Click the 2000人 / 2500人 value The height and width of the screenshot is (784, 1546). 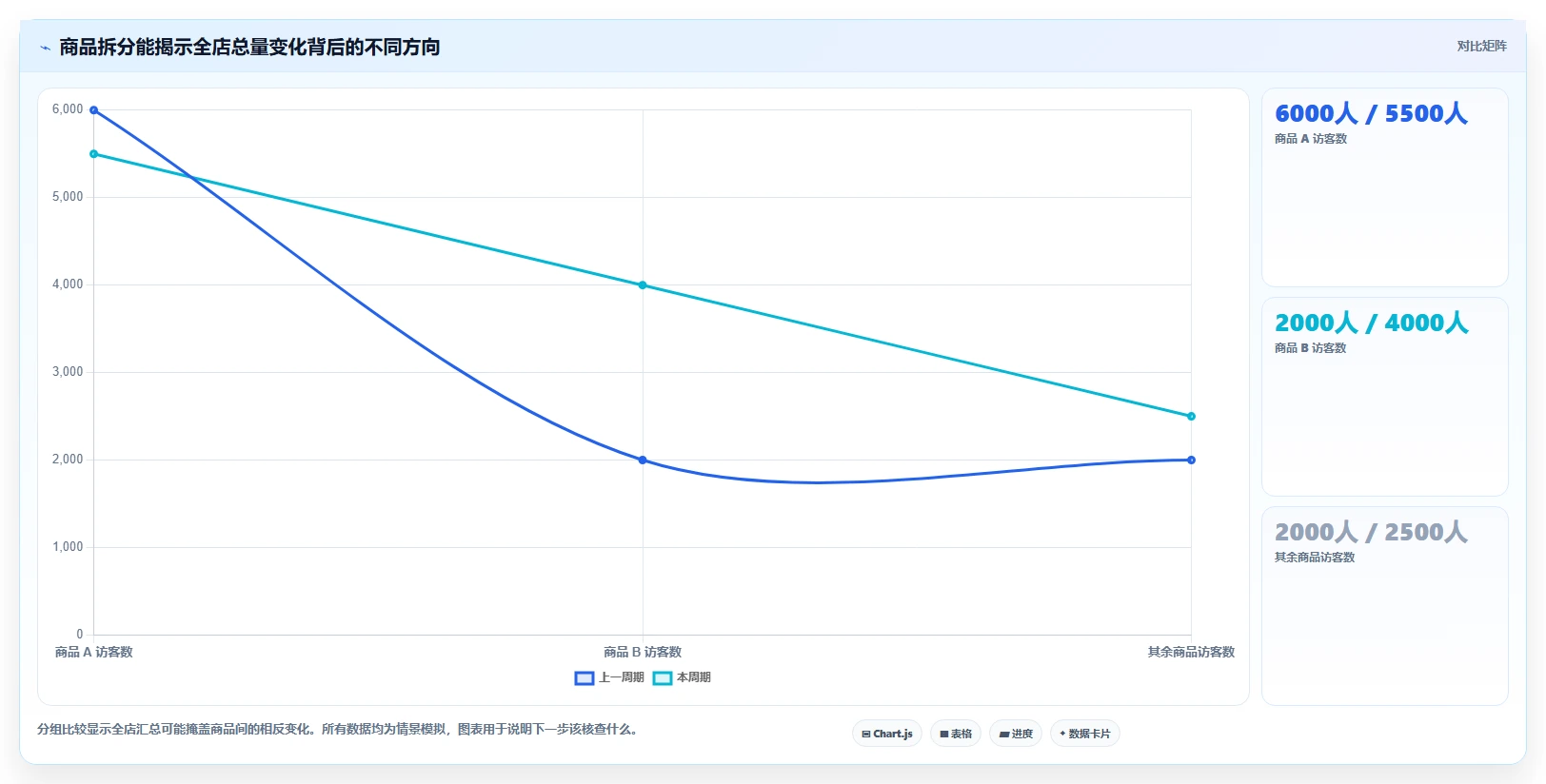(x=1371, y=532)
